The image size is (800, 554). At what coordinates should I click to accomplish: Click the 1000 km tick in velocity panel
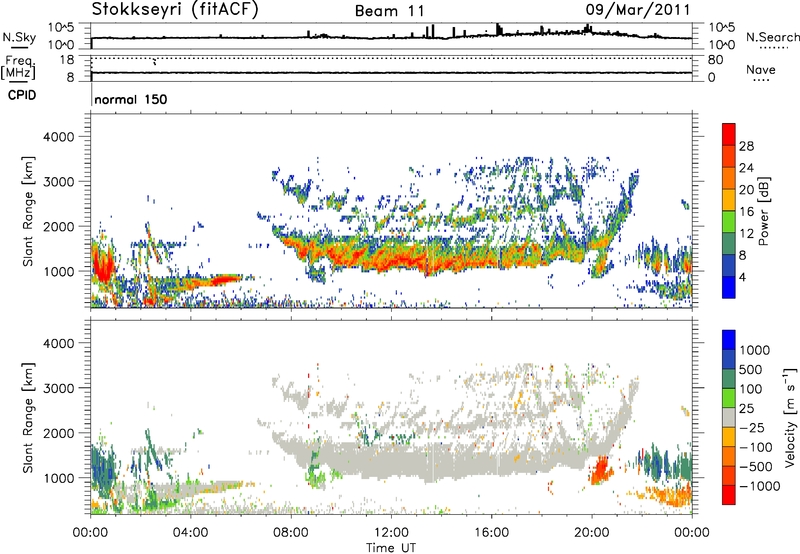coord(59,477)
